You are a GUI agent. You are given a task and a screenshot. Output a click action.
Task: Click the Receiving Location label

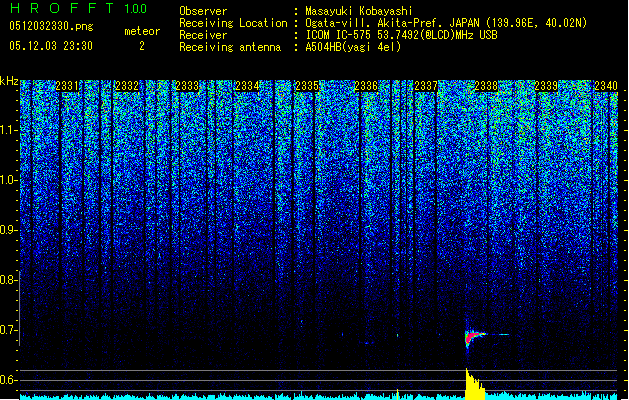click(233, 23)
